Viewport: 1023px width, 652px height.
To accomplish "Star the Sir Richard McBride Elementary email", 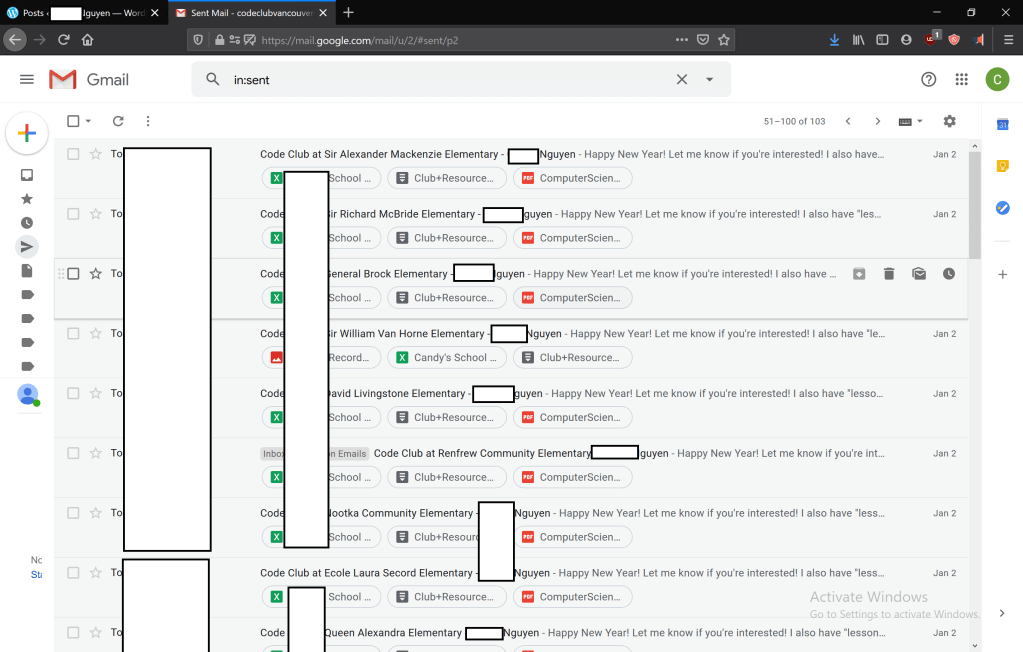I will [96, 214].
